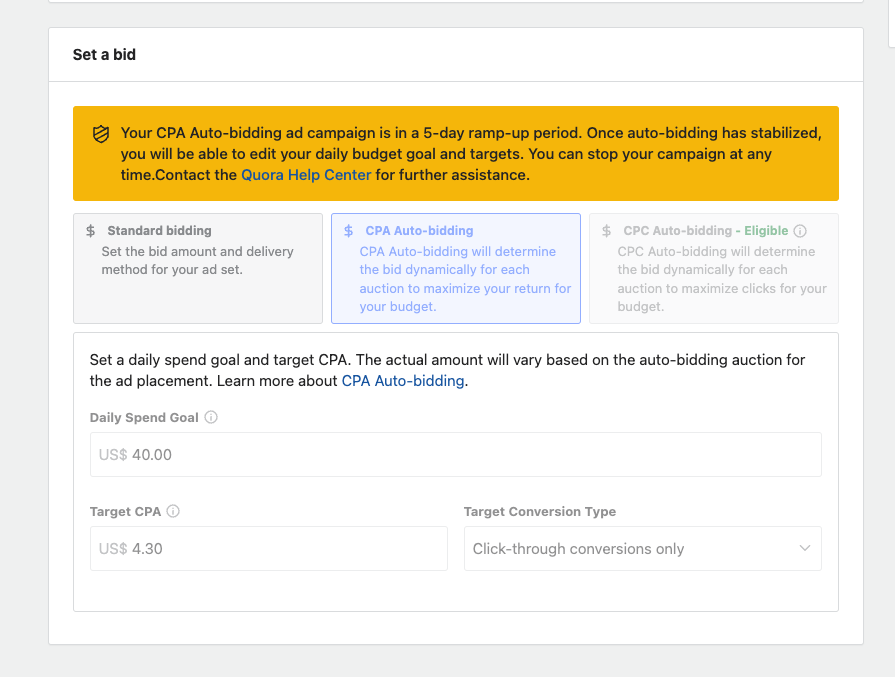
Task: Click the yellow ramp-up period notice banner
Action: tap(456, 154)
